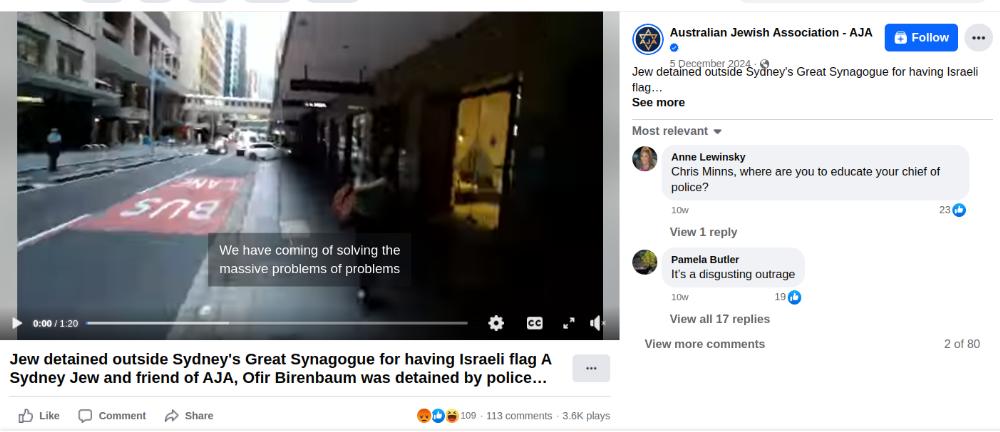Mute the video volume
The width and height of the screenshot is (1000, 432).
[x=596, y=324]
